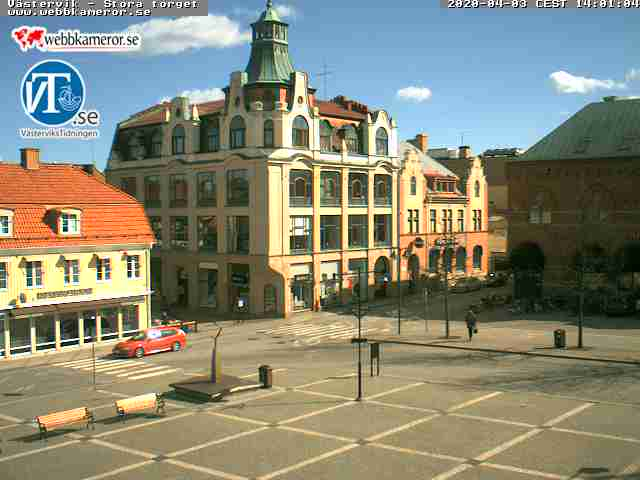Screen dimensions: 640x480
Task: Click the www.webbkameror.se URL text
Action: tap(80, 12)
